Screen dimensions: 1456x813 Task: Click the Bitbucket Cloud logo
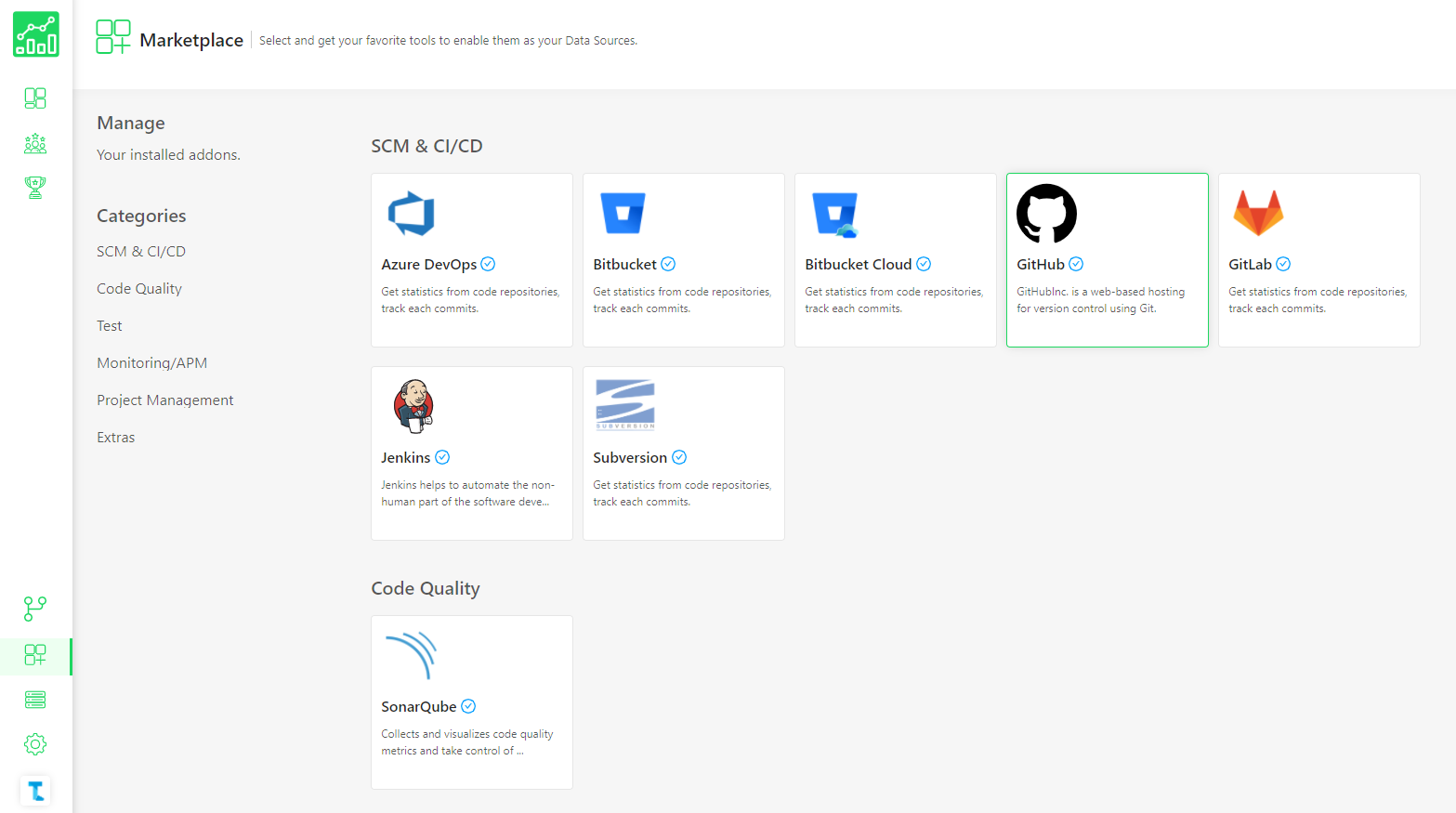(x=835, y=215)
